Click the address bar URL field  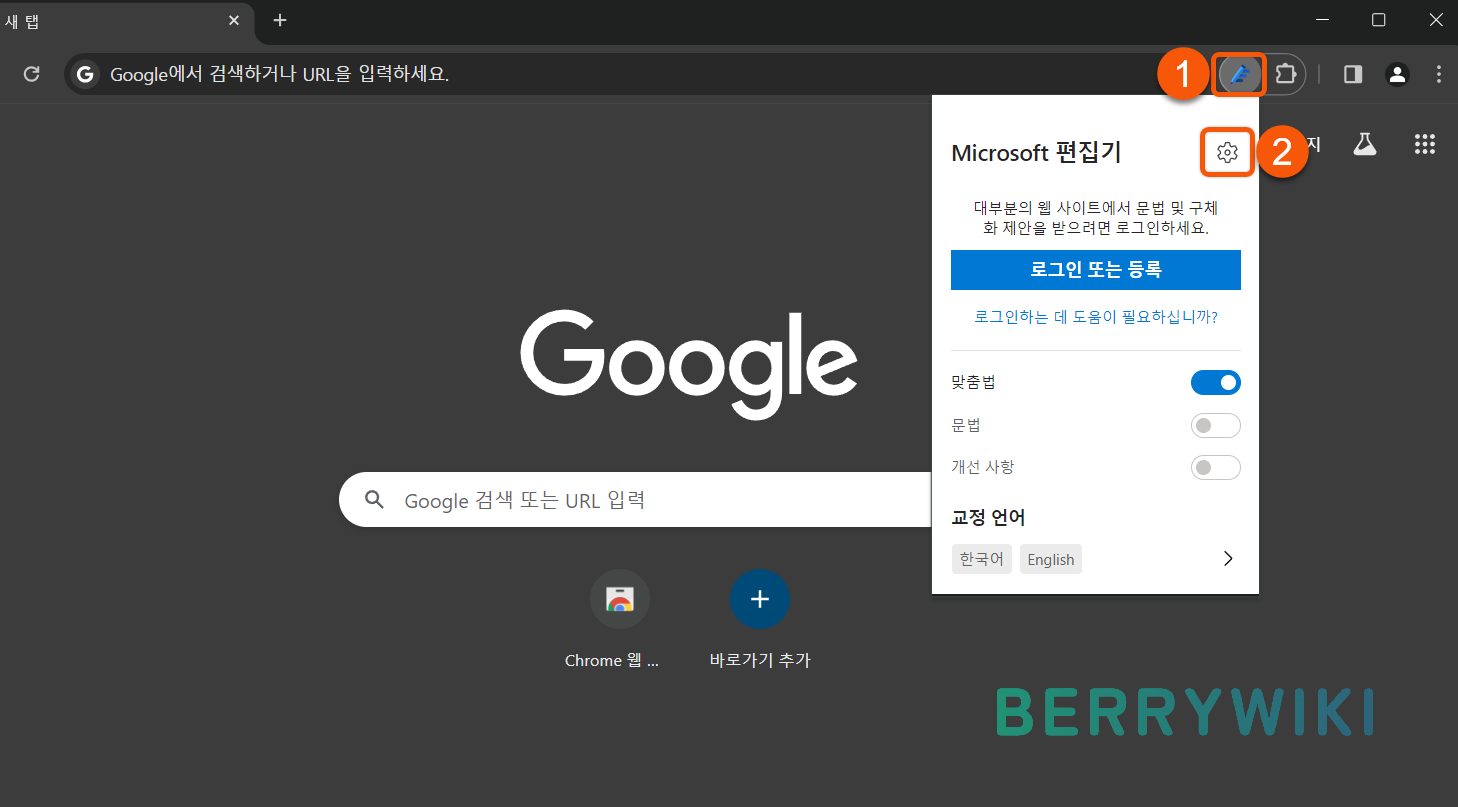pyautogui.click(x=640, y=74)
